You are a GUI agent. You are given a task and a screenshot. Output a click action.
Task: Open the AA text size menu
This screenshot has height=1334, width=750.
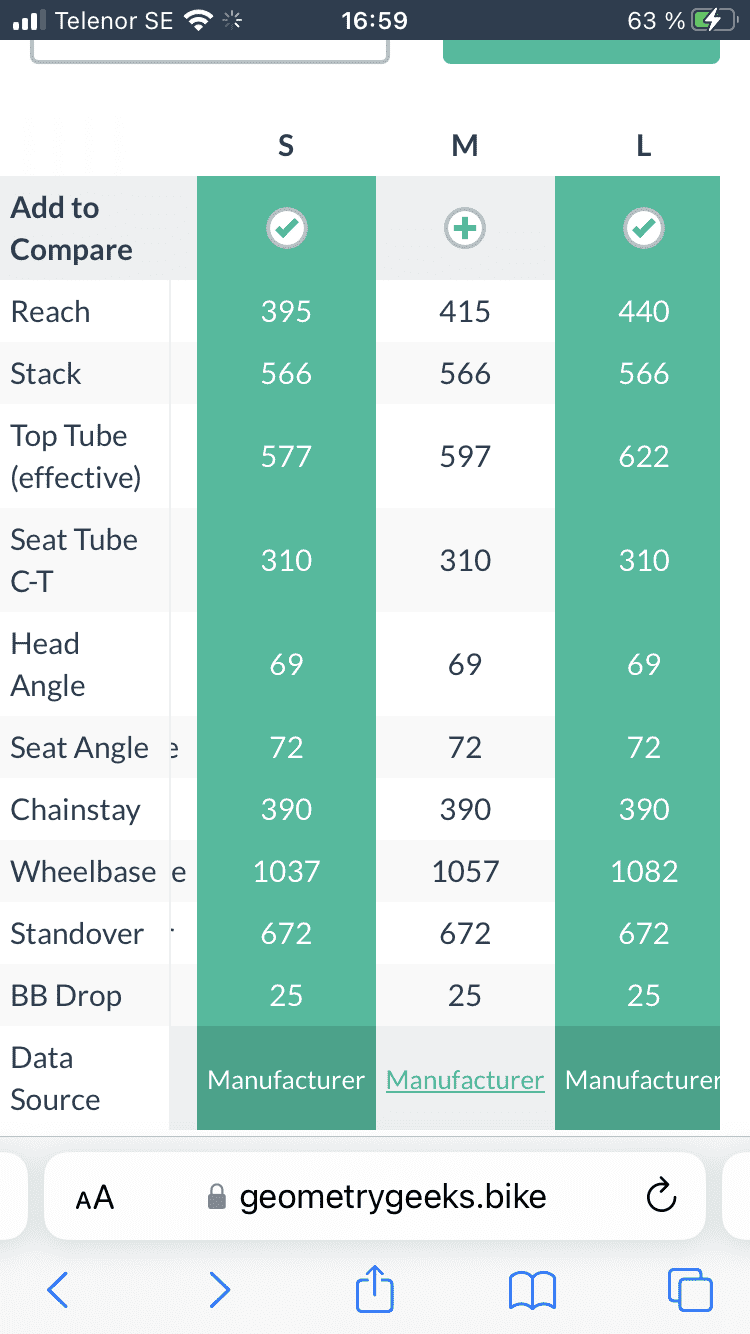click(x=95, y=1197)
